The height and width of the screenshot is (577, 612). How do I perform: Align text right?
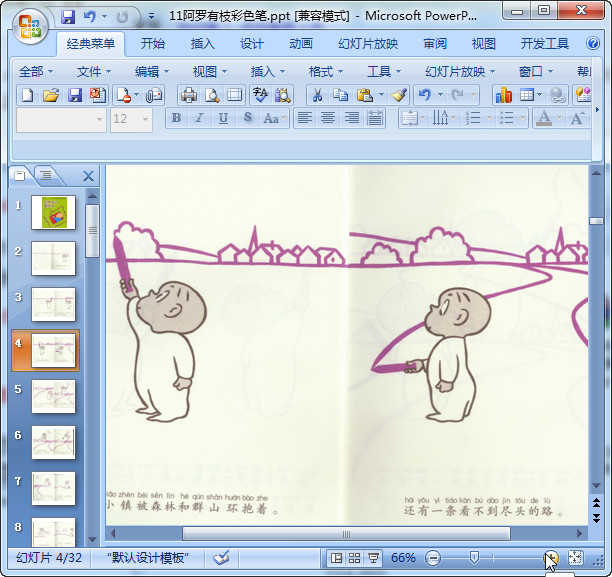coord(352,118)
